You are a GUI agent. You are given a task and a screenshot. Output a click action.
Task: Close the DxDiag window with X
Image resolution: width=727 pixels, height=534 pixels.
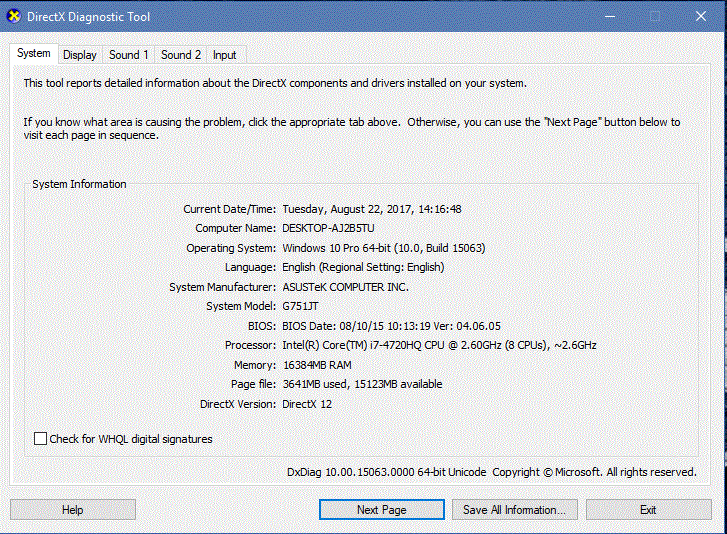pos(701,16)
